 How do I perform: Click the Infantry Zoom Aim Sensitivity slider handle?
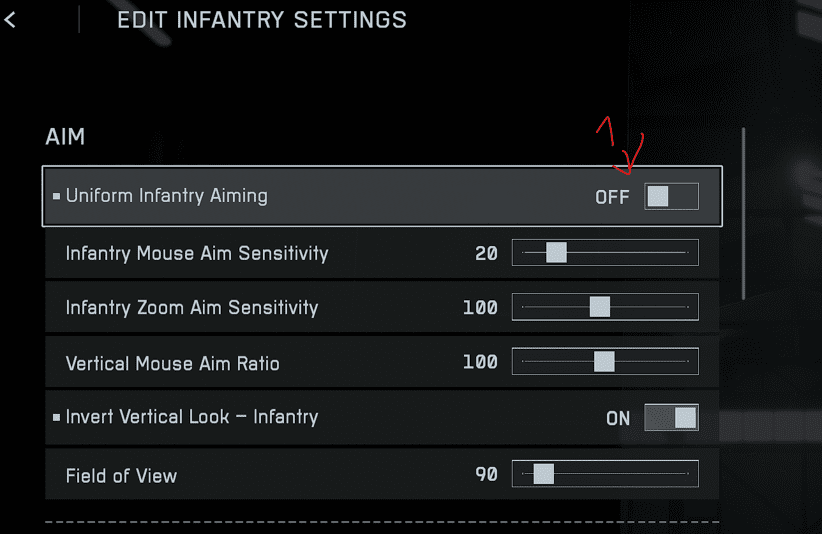tap(599, 307)
